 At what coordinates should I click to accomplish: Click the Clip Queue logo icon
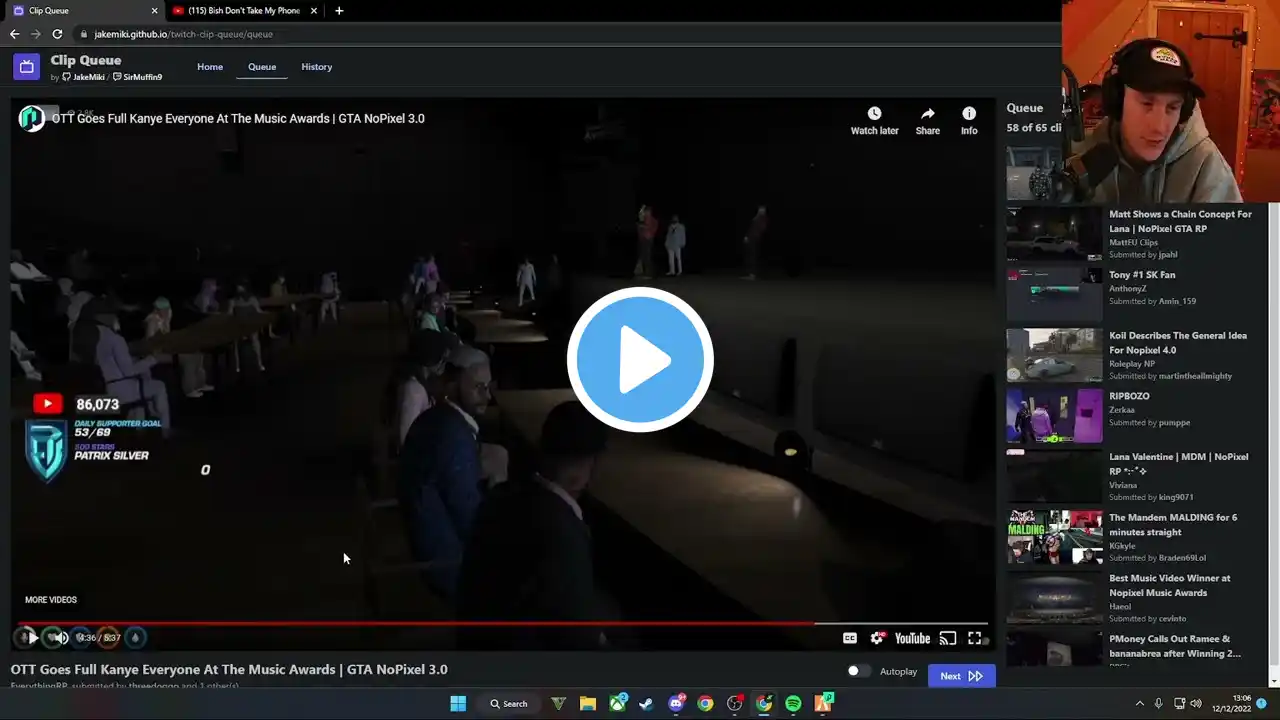click(26, 67)
